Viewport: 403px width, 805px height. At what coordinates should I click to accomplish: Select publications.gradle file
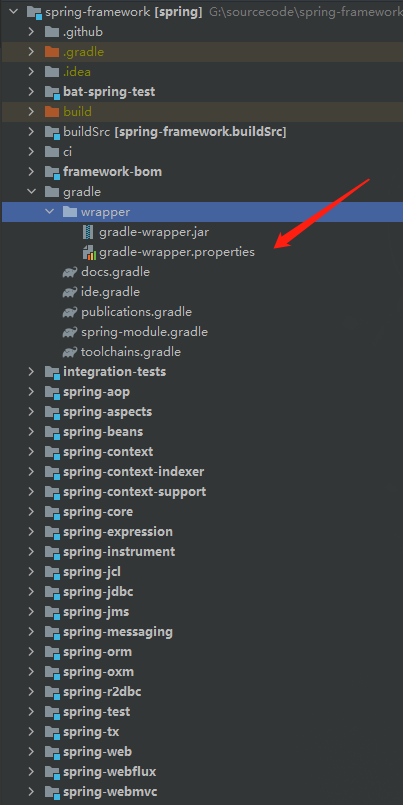coord(137,312)
